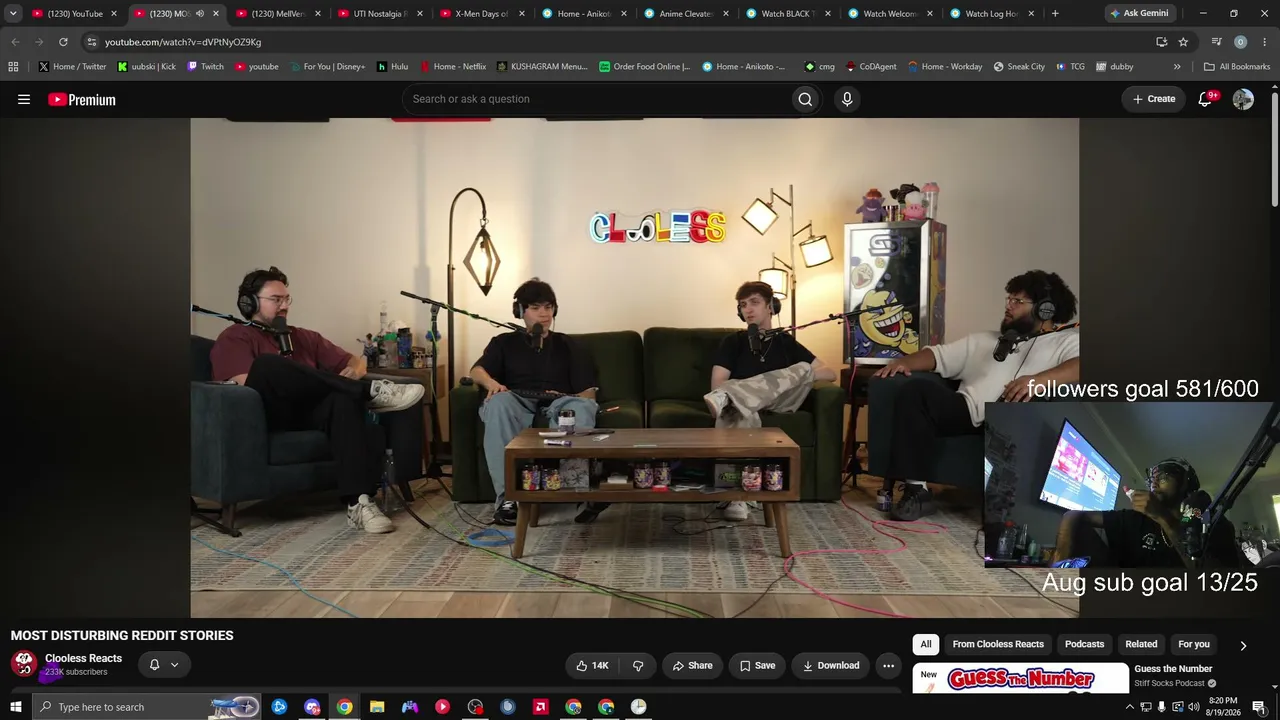
Task: Select the For you chip
Action: [x=1194, y=645]
